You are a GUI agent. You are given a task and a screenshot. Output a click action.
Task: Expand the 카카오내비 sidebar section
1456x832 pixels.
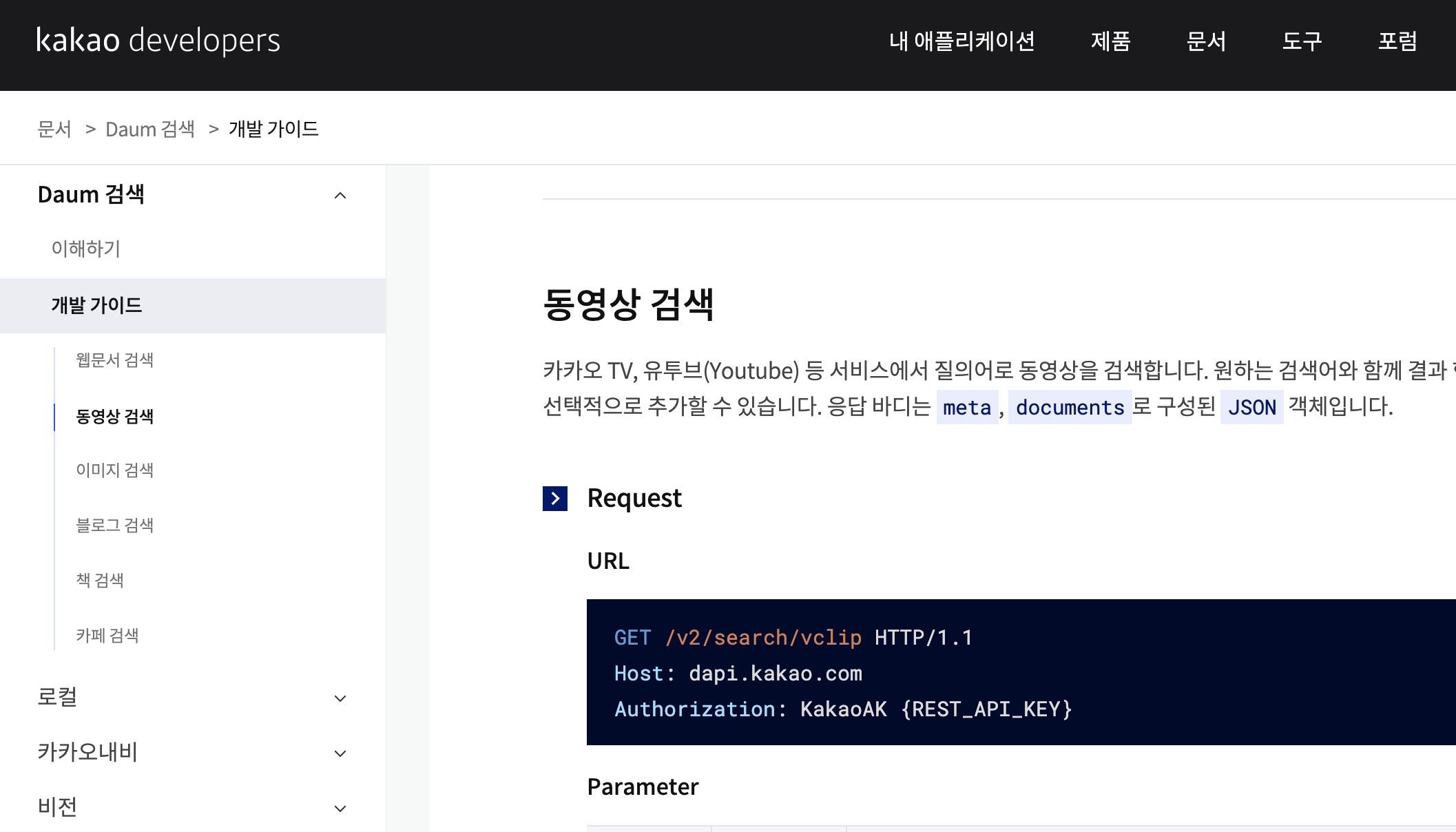coord(340,753)
